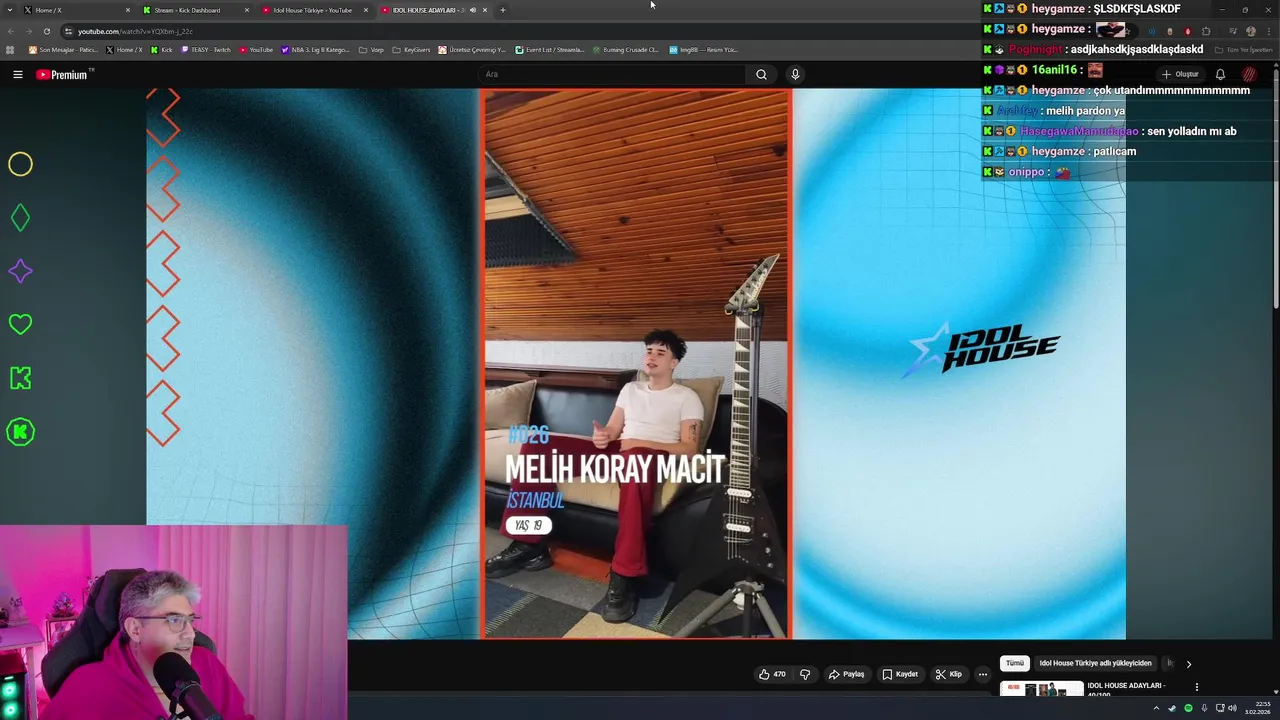Dislike the video with thumbs-down
The height and width of the screenshot is (720, 1280).
point(805,674)
